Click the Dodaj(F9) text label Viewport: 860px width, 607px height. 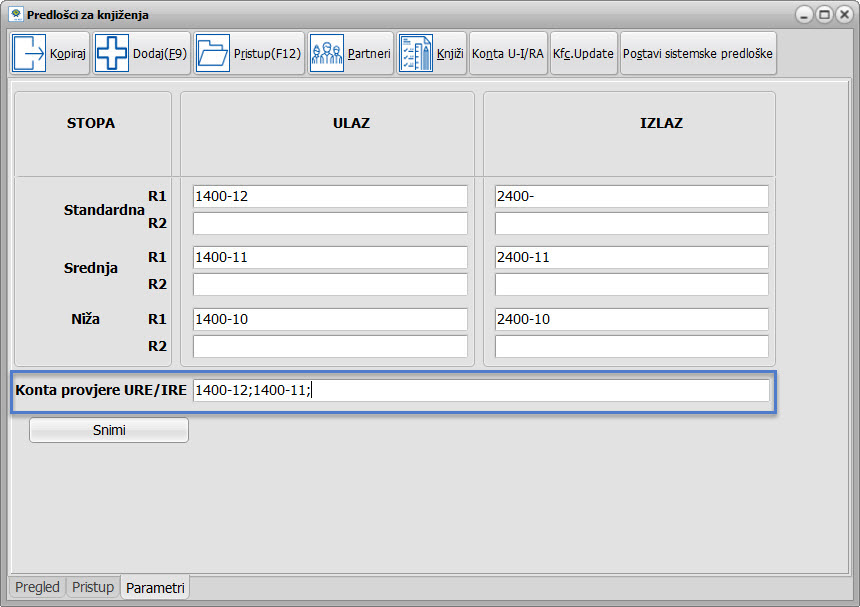pos(160,54)
